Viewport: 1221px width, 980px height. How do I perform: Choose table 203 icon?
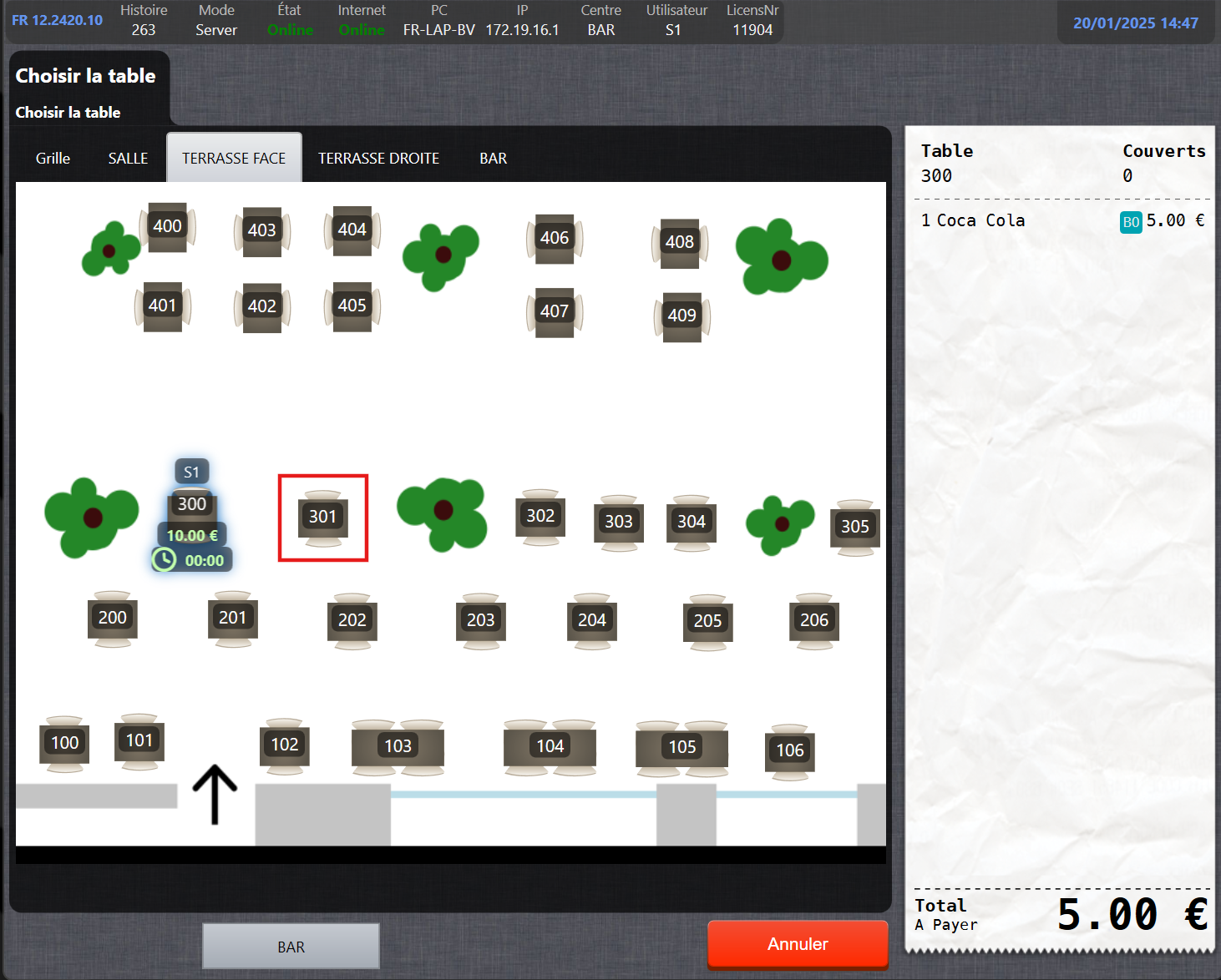point(480,620)
